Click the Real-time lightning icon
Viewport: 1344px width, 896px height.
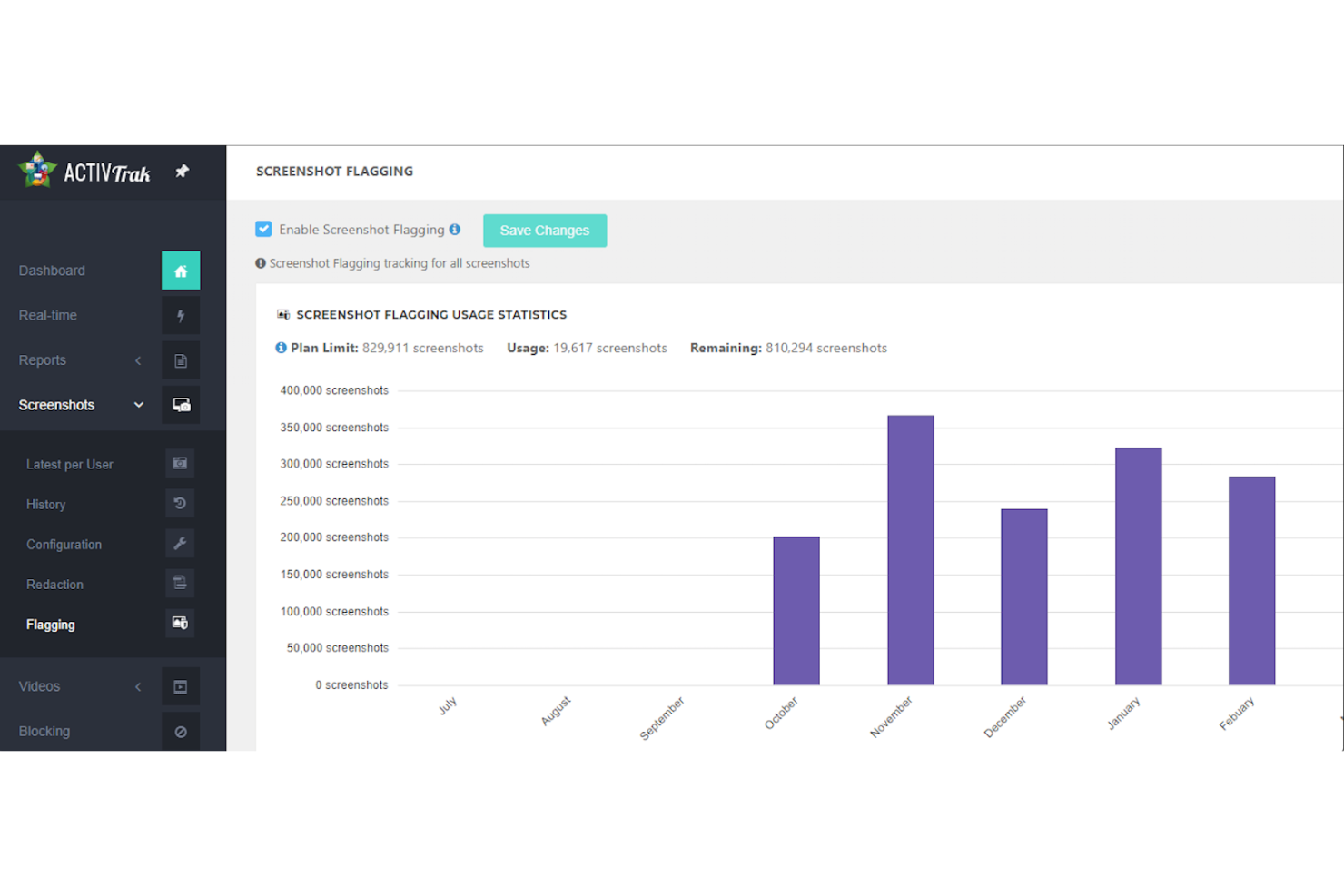pyautogui.click(x=181, y=315)
